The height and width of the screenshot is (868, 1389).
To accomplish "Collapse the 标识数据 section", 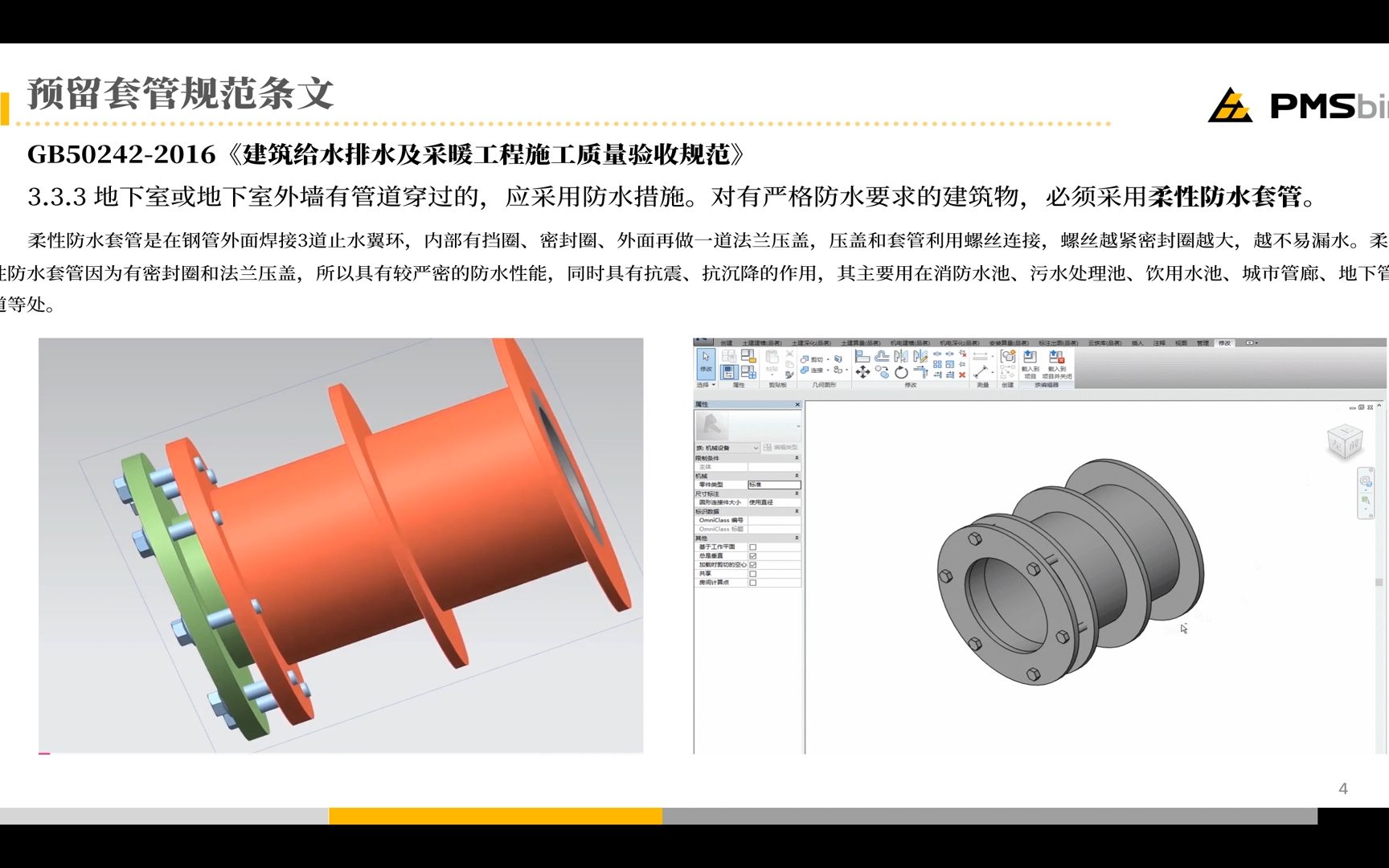I will click(797, 511).
